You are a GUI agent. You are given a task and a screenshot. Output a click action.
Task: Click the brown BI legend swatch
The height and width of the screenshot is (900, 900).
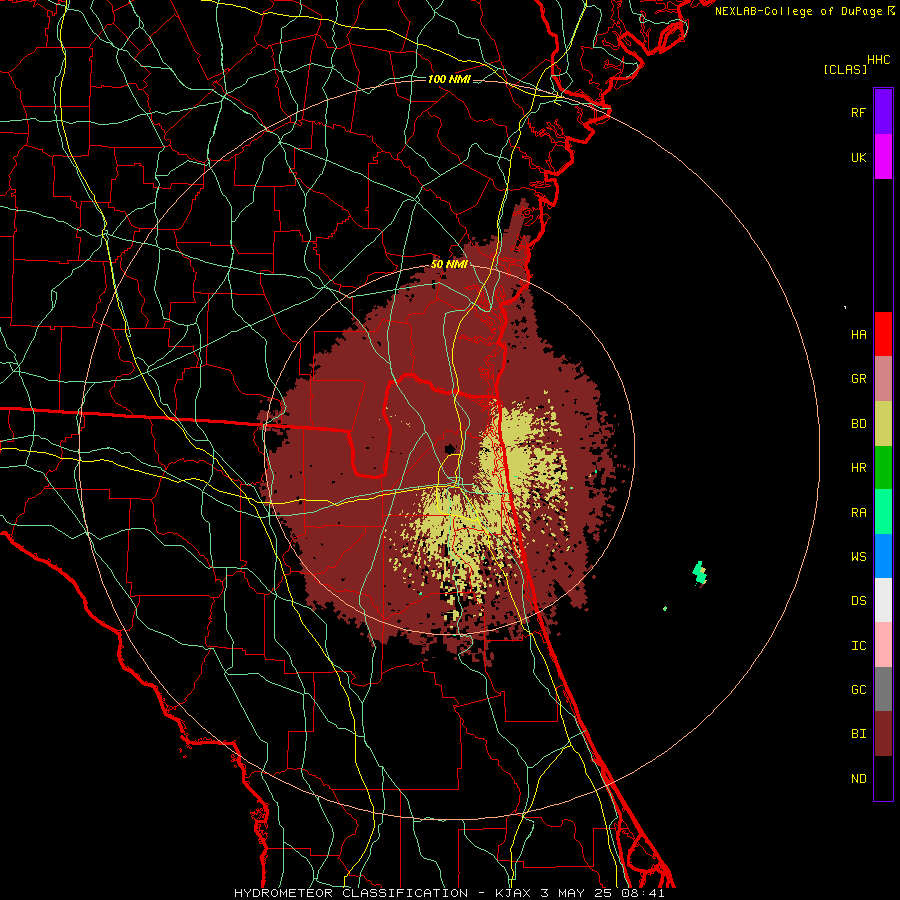[883, 734]
